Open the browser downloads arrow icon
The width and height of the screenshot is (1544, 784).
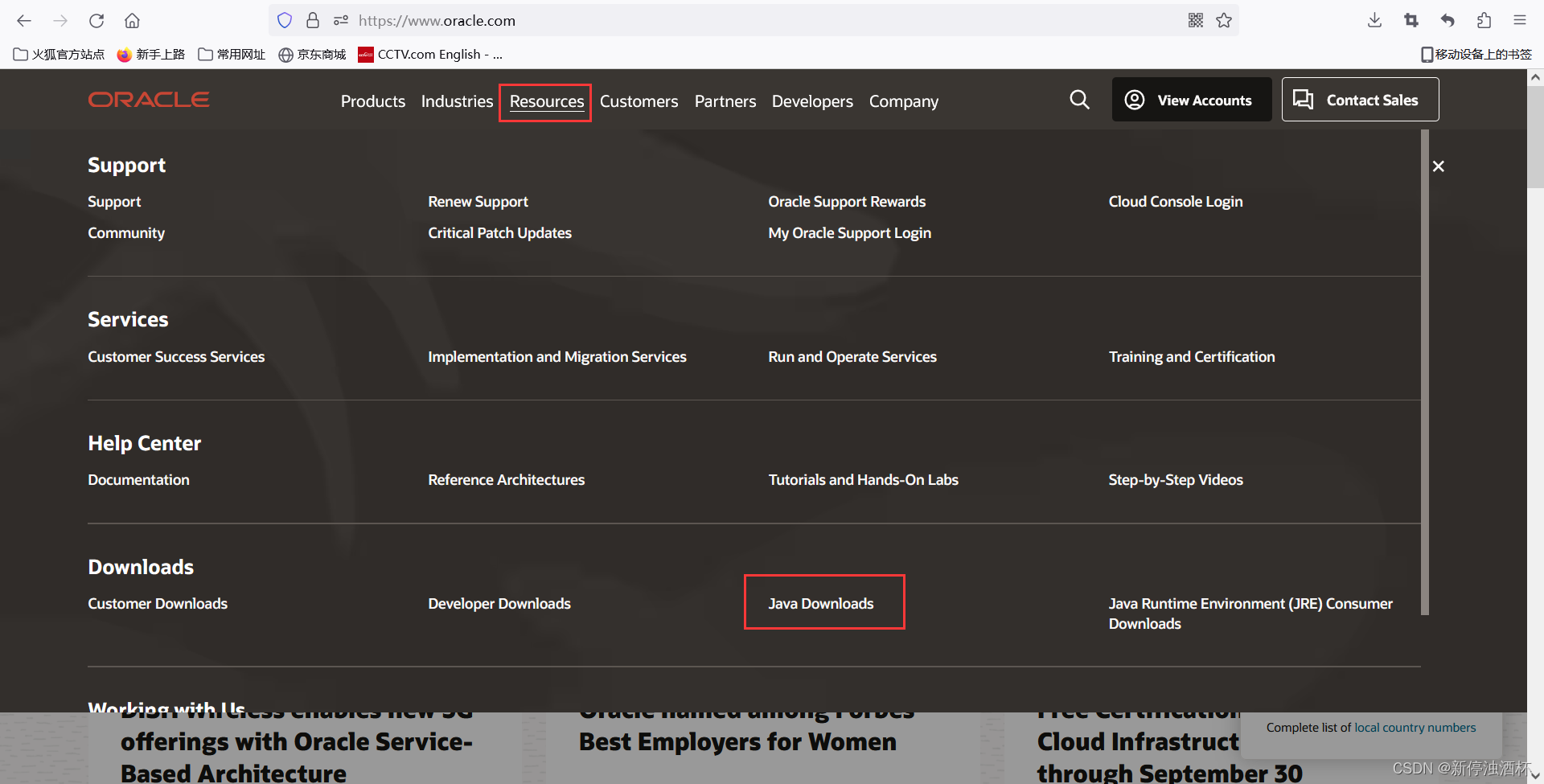coord(1375,21)
